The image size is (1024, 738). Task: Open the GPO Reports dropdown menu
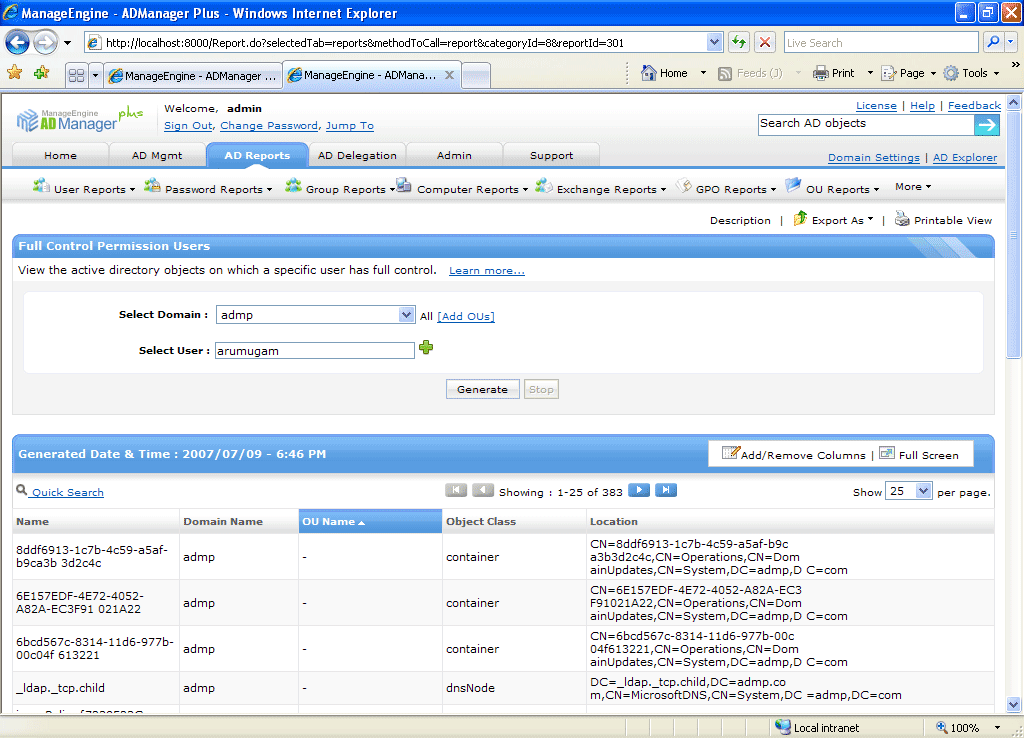pos(726,188)
